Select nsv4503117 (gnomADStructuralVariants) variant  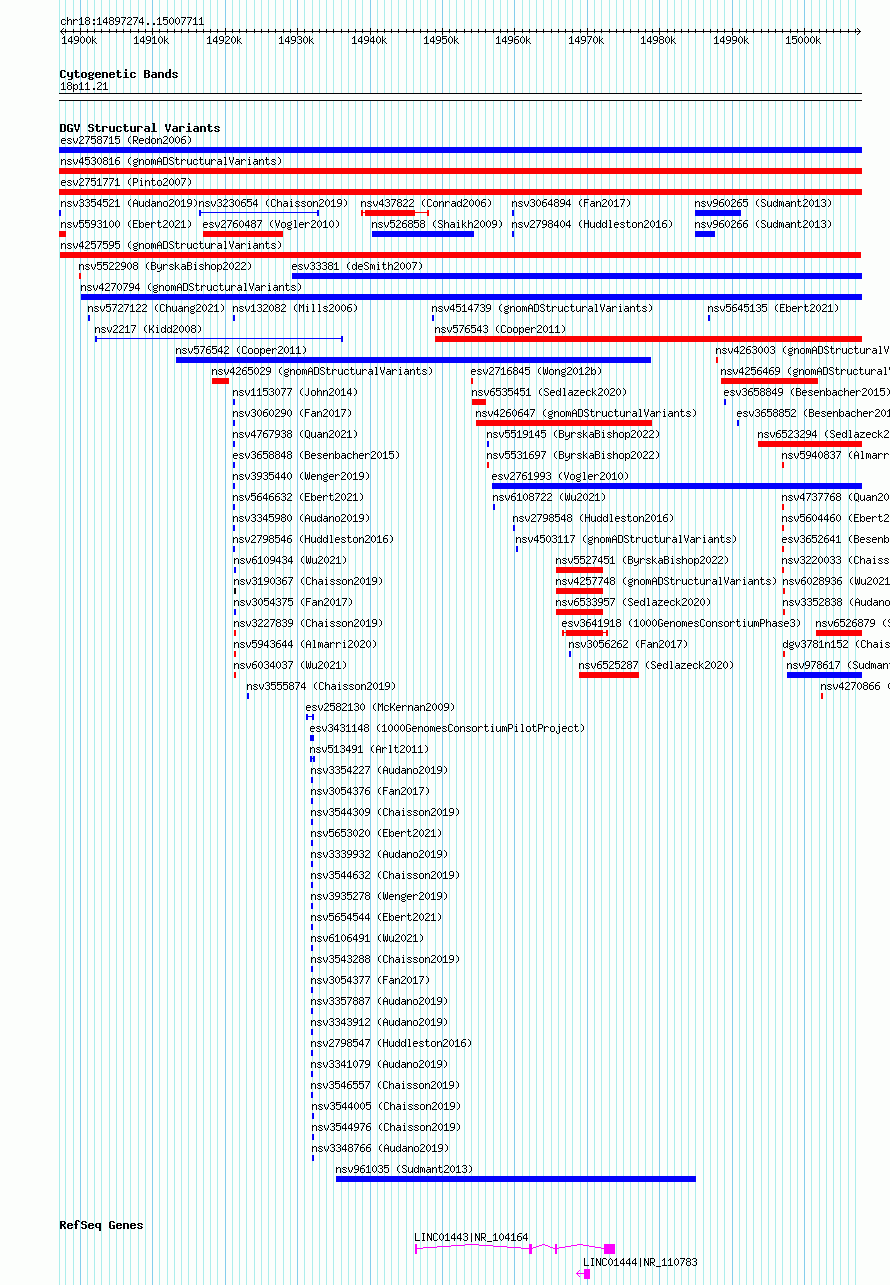click(x=626, y=539)
